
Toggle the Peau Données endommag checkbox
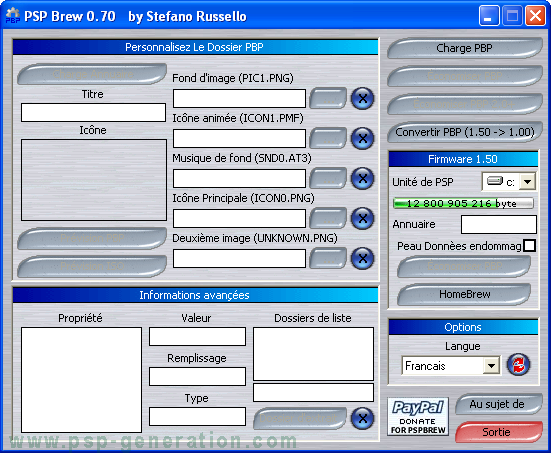pyautogui.click(x=529, y=246)
